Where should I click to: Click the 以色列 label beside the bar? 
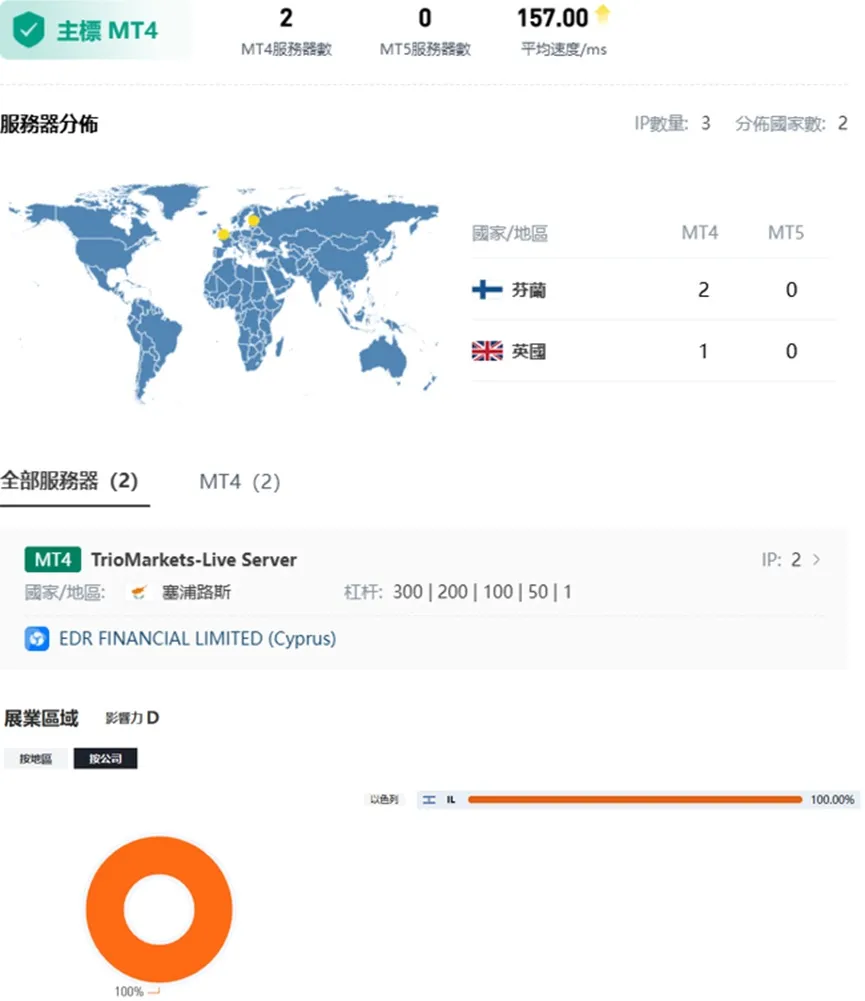[384, 799]
